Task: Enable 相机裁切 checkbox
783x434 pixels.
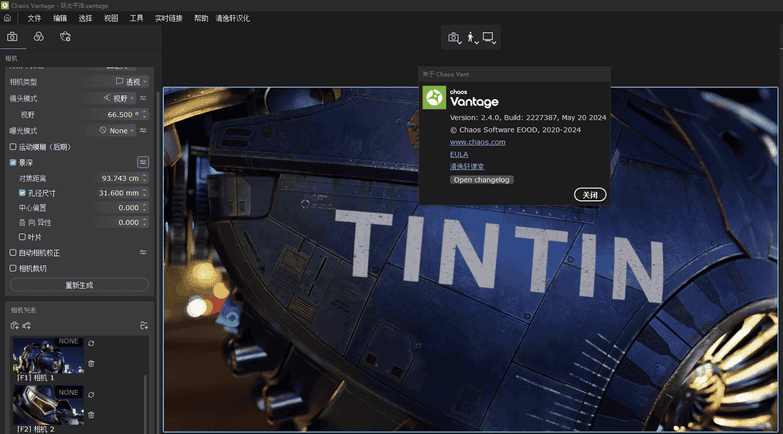Action: [13, 268]
